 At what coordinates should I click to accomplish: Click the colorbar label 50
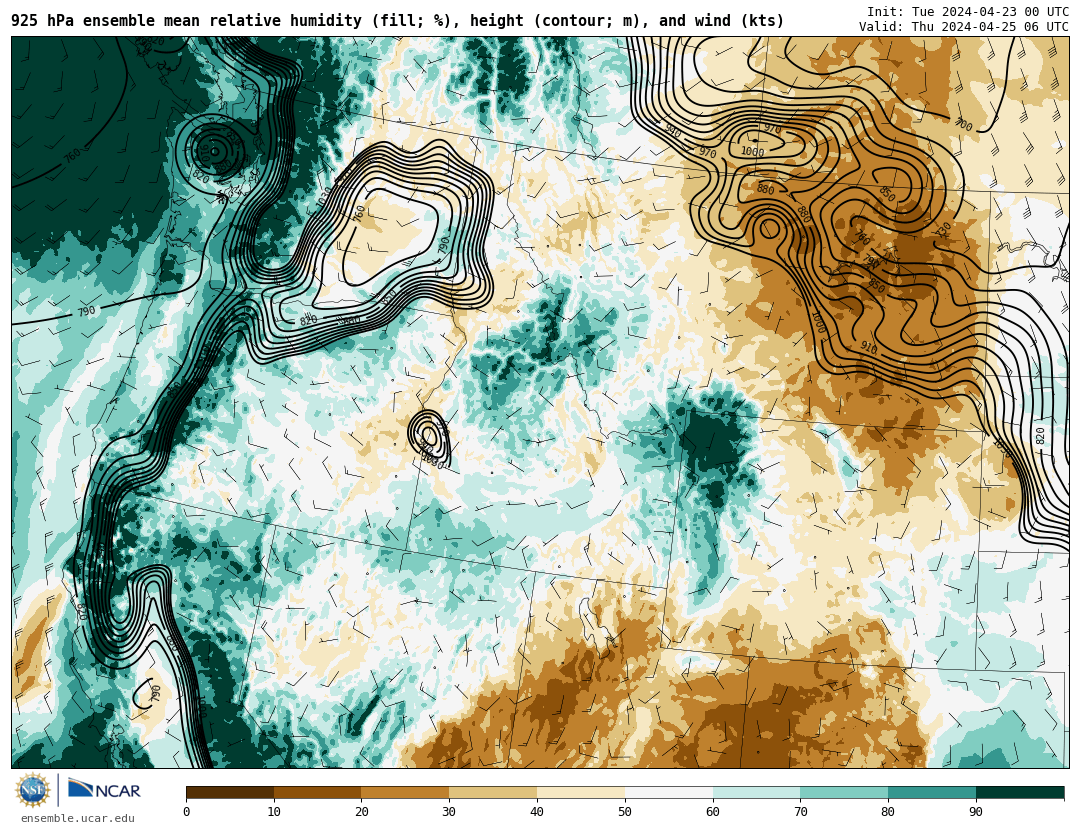[625, 812]
